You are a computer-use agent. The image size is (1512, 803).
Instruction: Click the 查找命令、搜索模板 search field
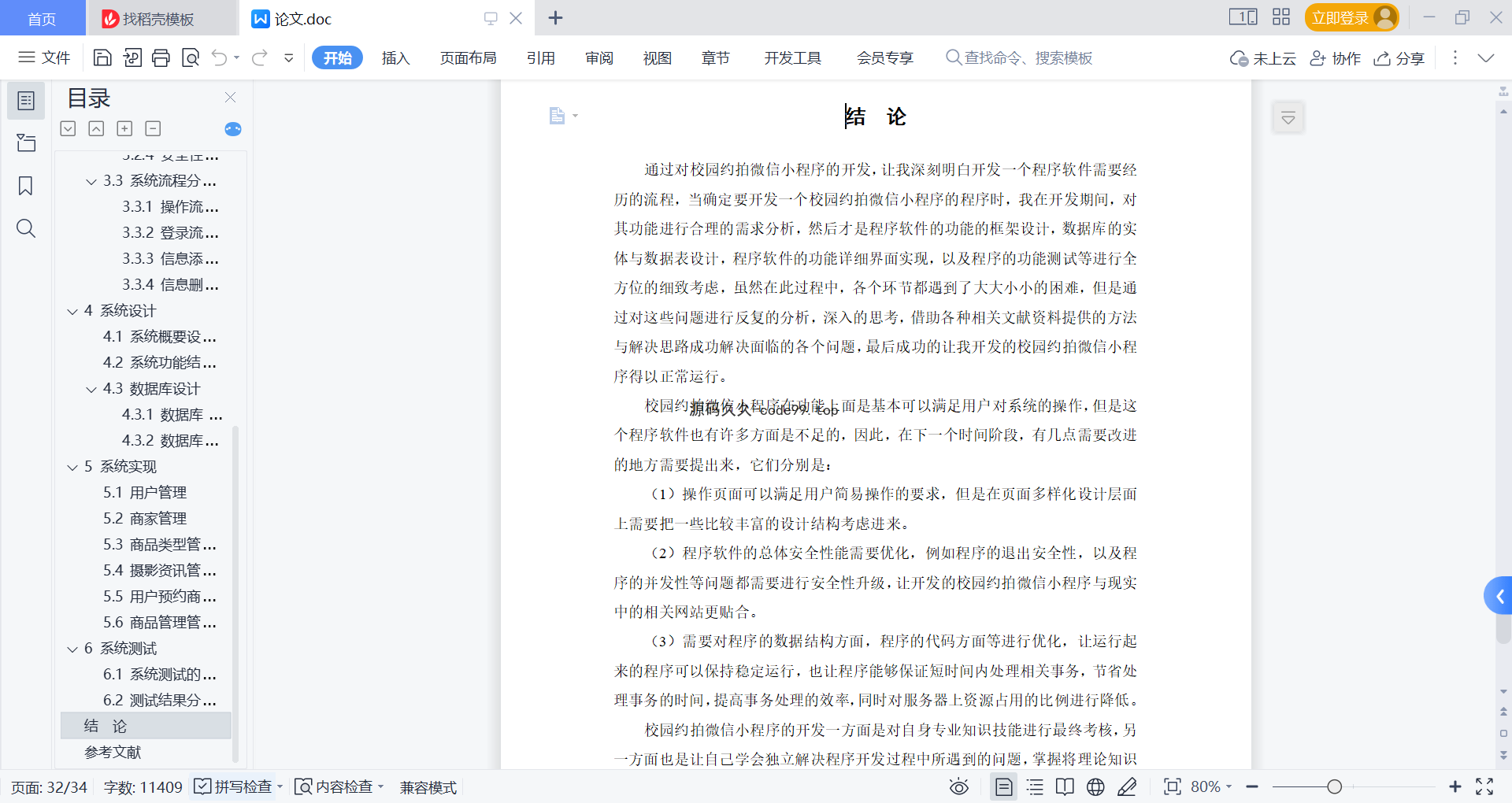(1020, 57)
